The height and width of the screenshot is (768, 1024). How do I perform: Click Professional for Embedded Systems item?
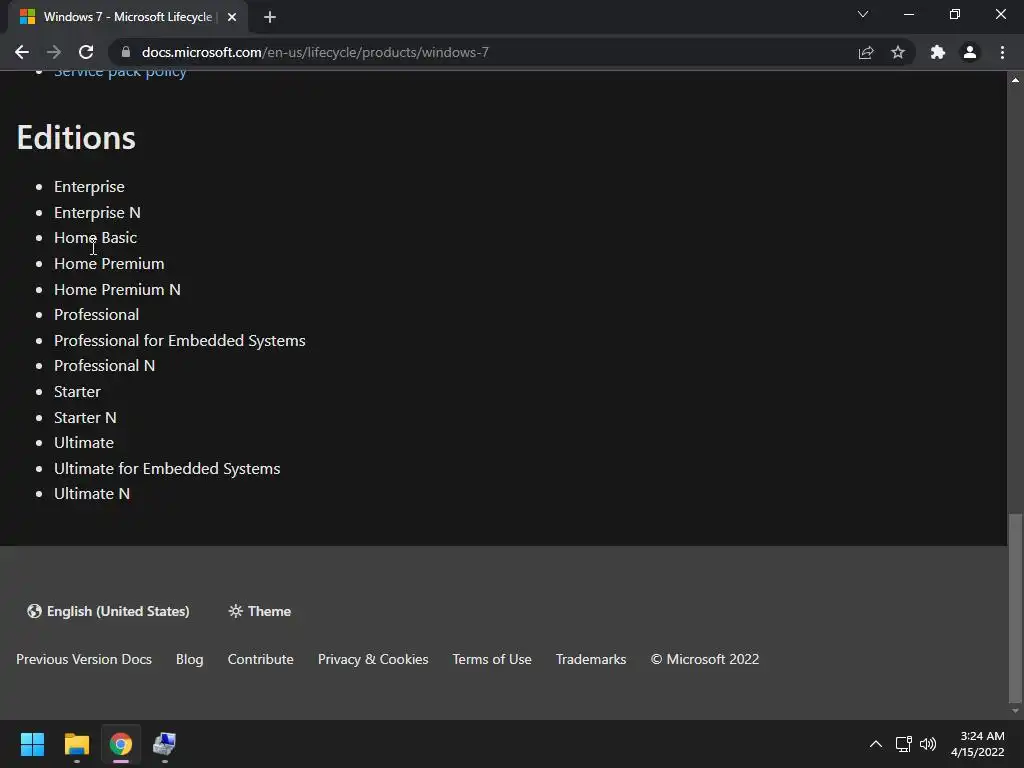(180, 340)
